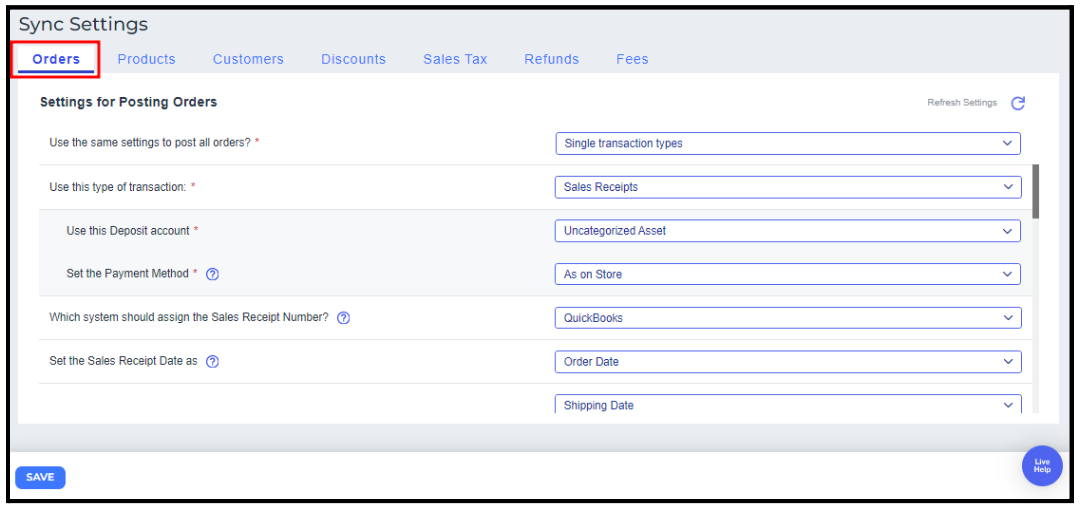Image resolution: width=1081 pixels, height=512 pixels.
Task: Click help icon beside Sales Receipt Number question
Action: click(343, 318)
